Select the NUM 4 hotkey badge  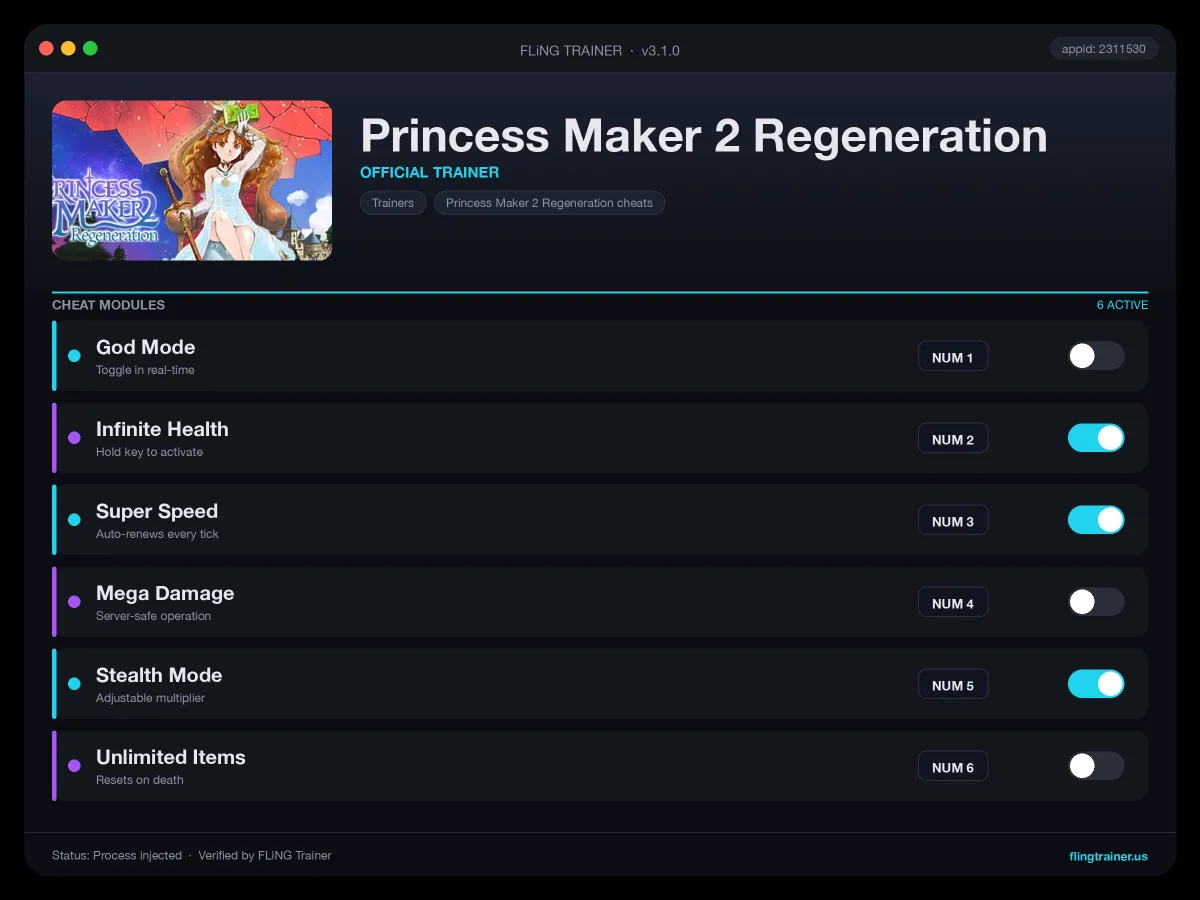point(953,603)
